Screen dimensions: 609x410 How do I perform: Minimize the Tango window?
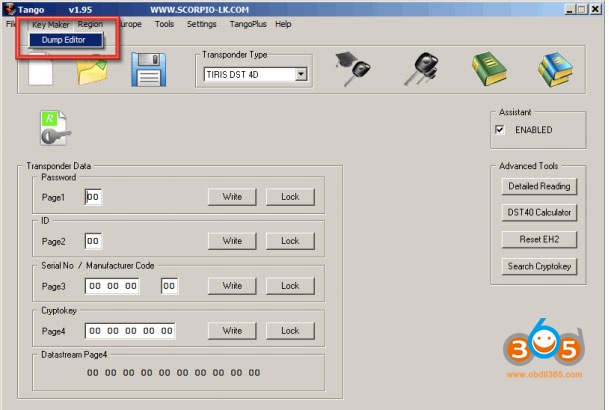point(570,9)
